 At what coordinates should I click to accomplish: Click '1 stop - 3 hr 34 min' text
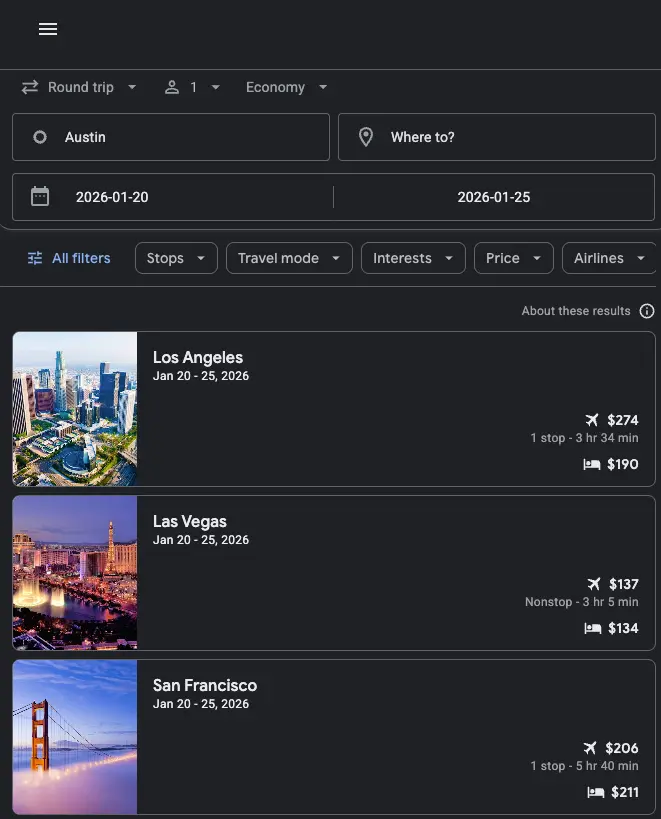pos(584,438)
